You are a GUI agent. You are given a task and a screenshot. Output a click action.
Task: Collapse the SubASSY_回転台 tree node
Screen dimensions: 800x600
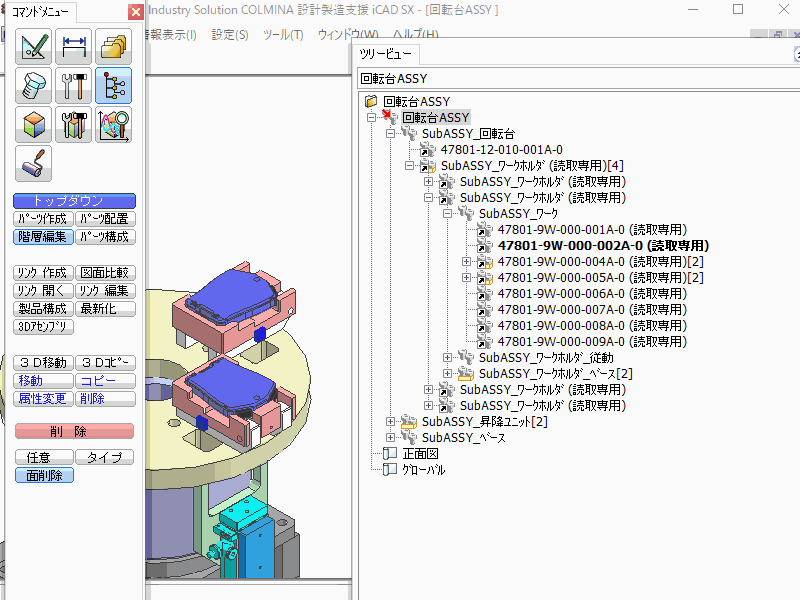[x=391, y=133]
